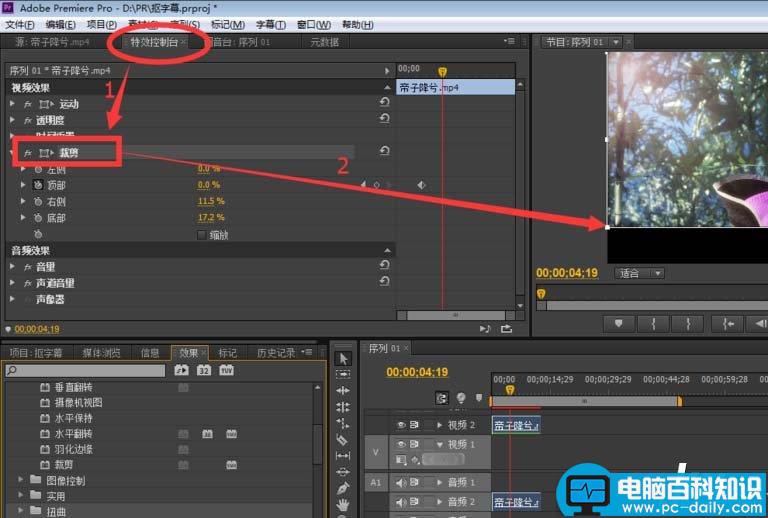Click the 11.5 % 右侧 crop value
The image size is (768, 518).
coord(211,201)
